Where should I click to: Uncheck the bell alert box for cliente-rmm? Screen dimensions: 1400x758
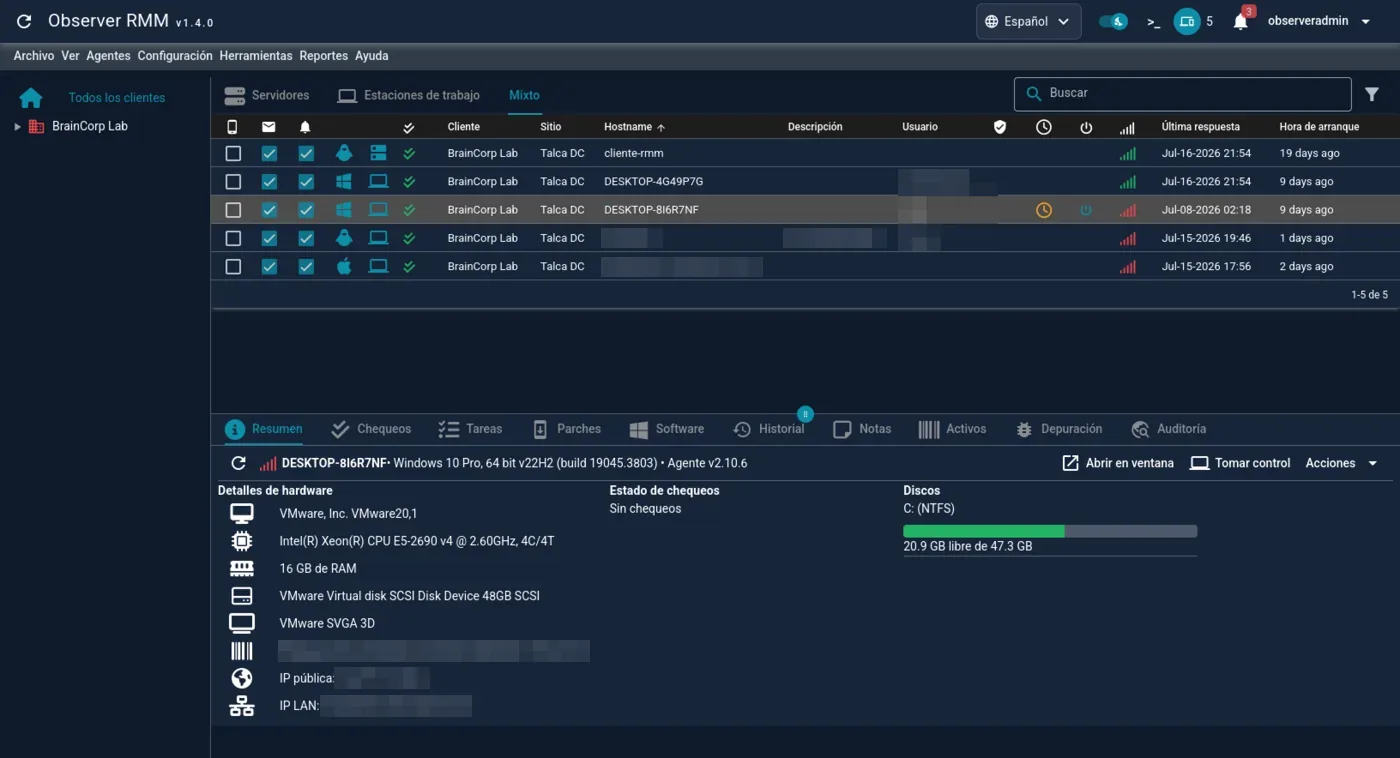(306, 153)
